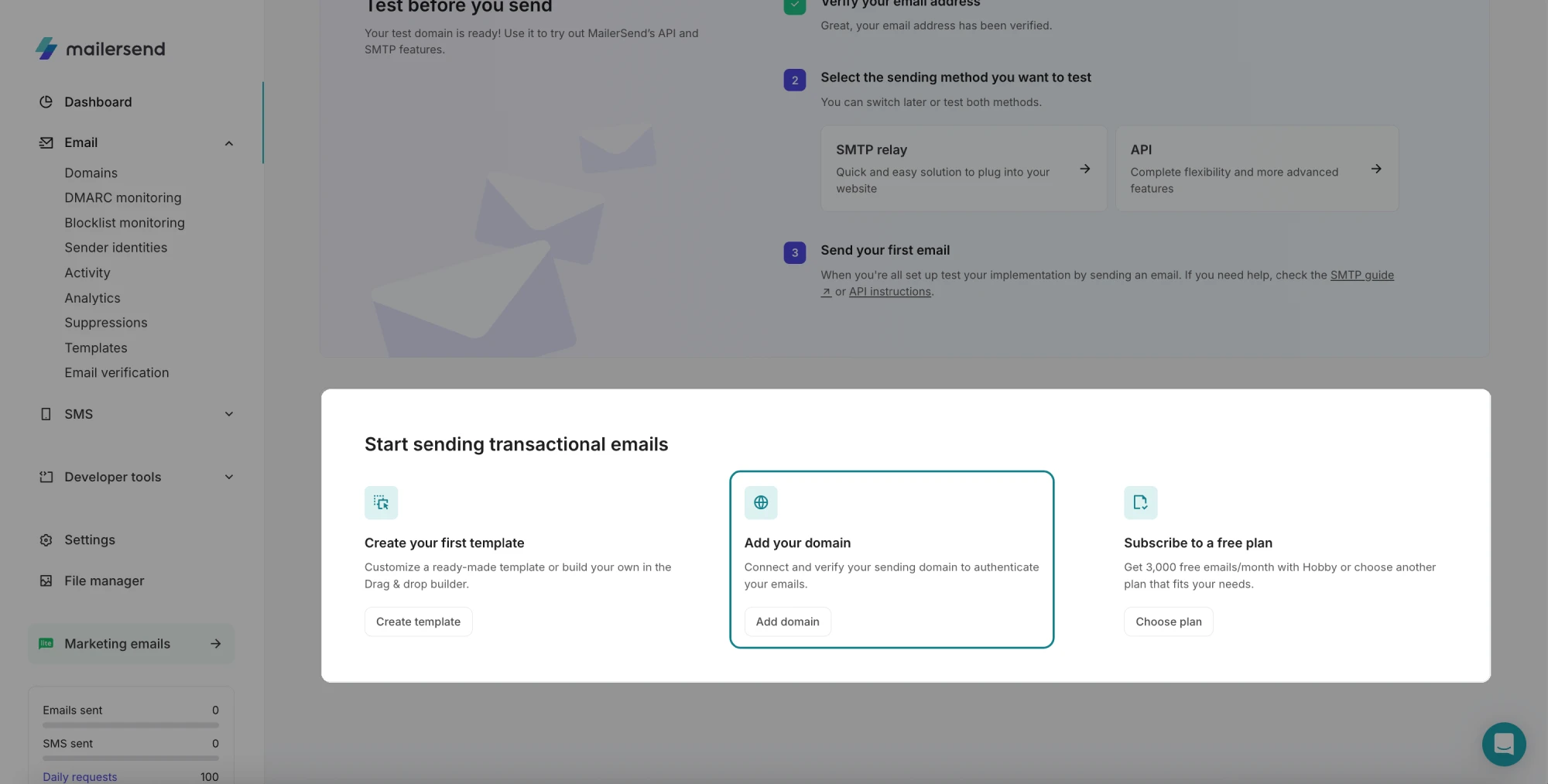Open the SMTP guide link
1548x784 pixels.
pyautogui.click(x=1361, y=275)
